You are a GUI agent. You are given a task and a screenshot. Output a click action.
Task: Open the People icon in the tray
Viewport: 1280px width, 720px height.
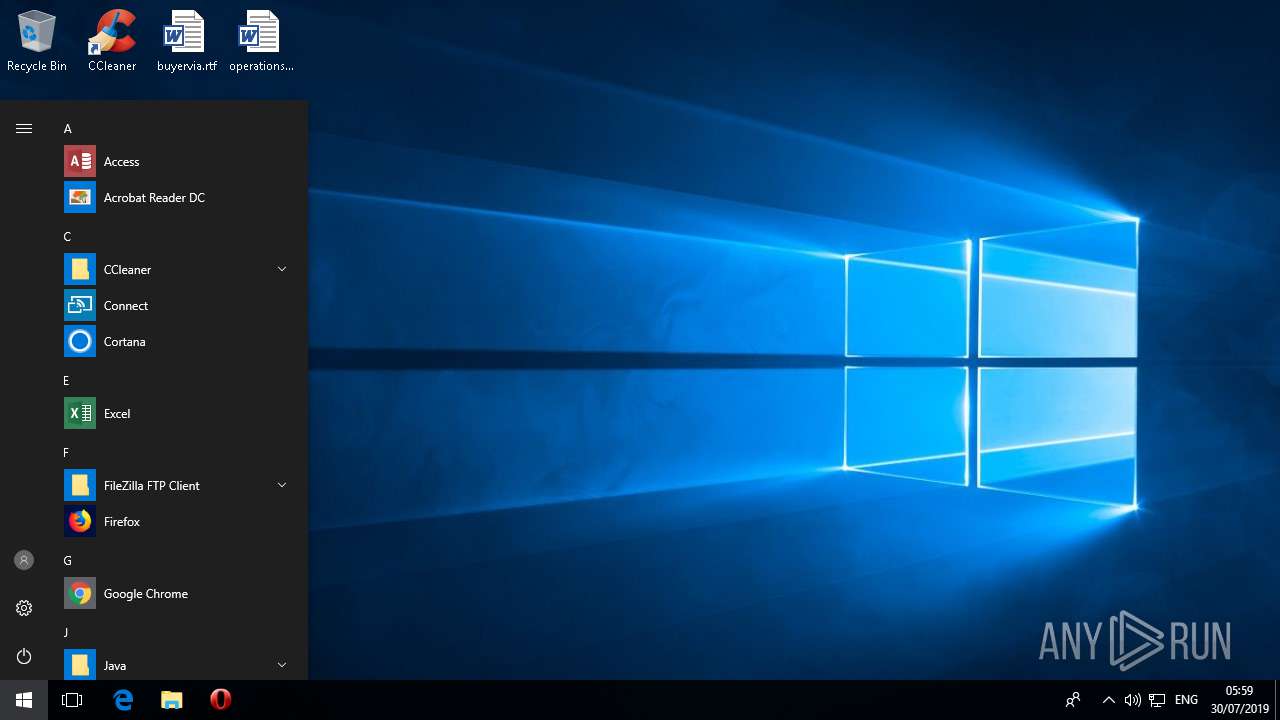pyautogui.click(x=1073, y=700)
